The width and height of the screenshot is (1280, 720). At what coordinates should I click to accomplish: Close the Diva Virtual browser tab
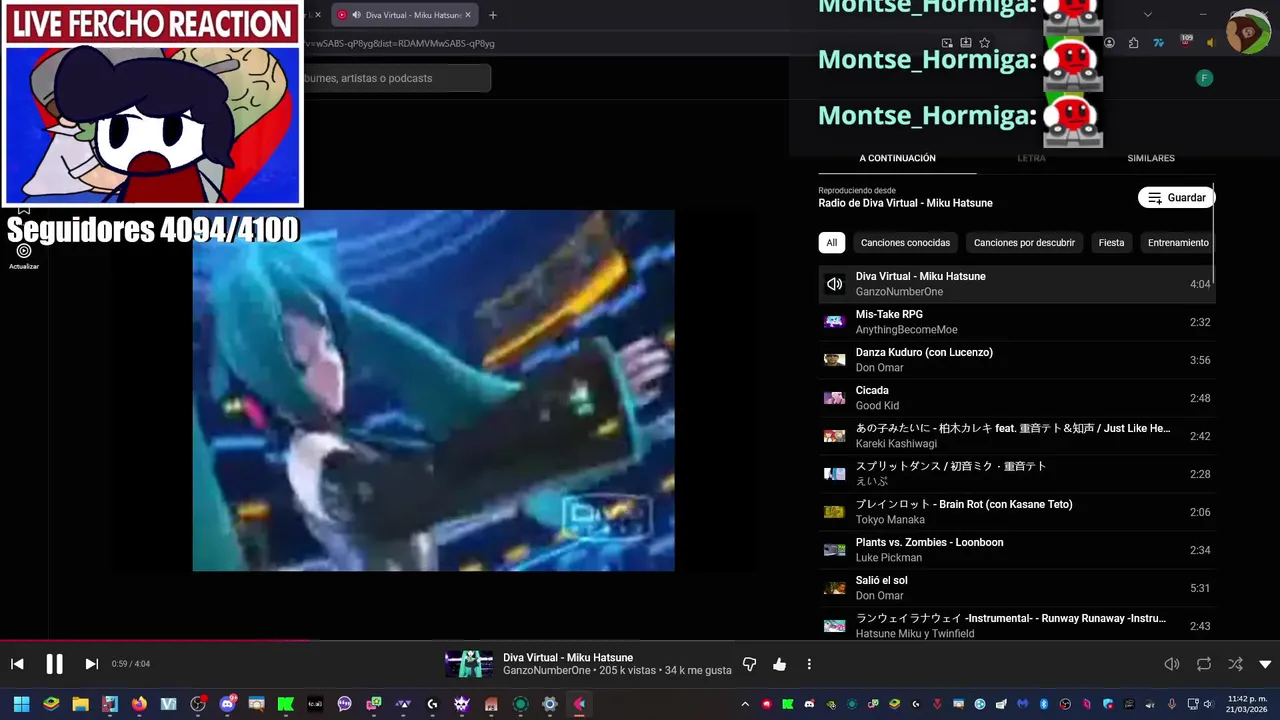tap(467, 15)
